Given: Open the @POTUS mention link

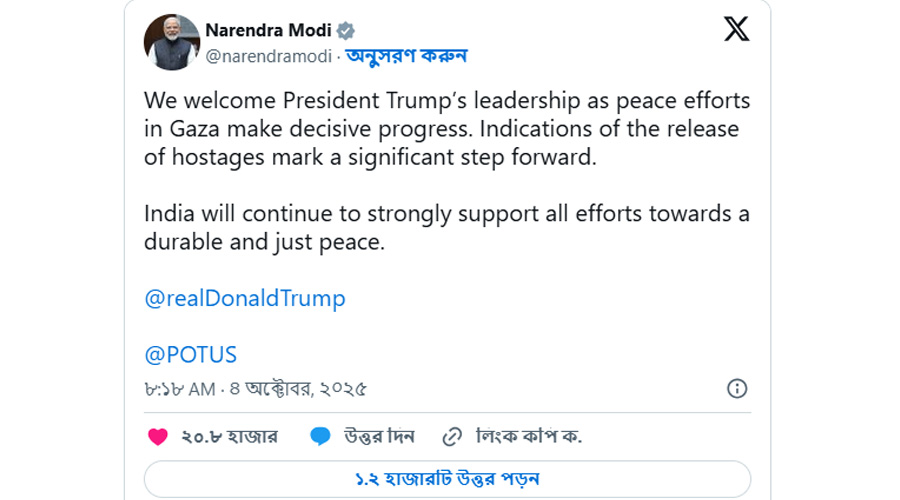Looking at the screenshot, I should (x=190, y=354).
